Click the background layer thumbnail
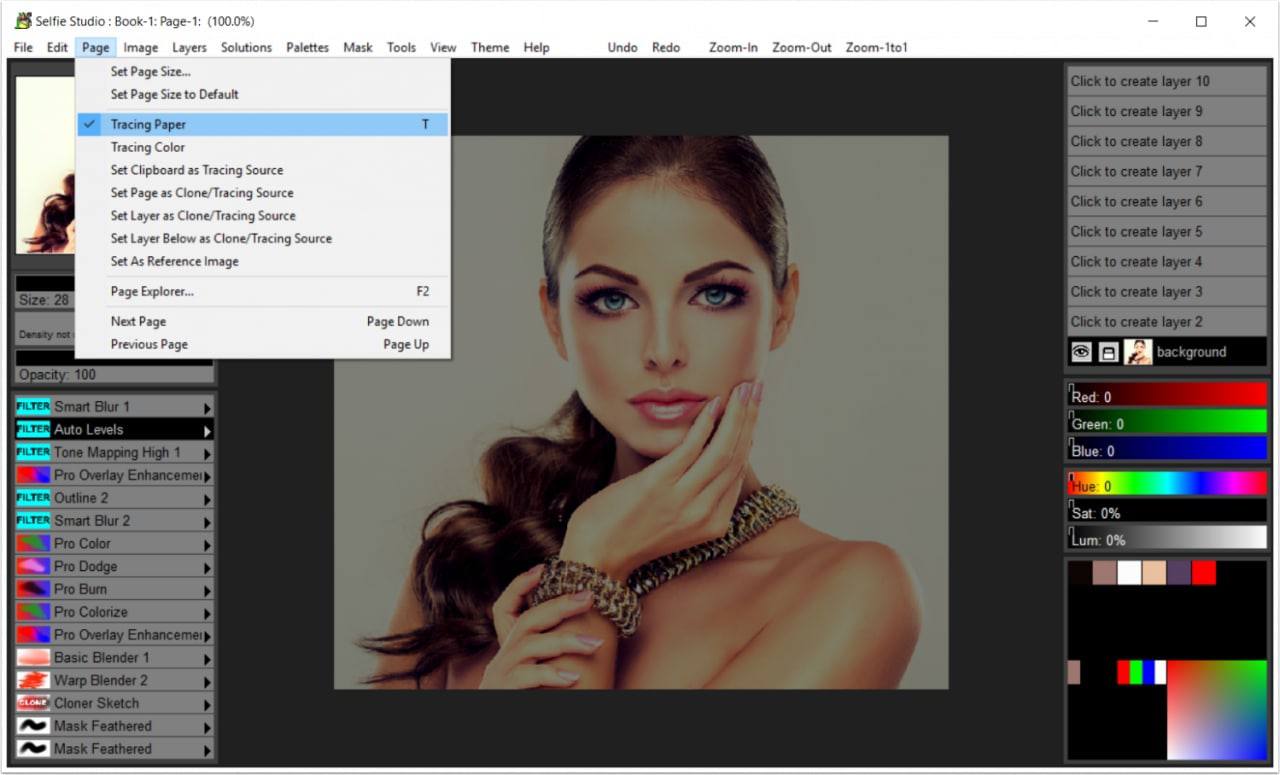 pyautogui.click(x=1138, y=352)
